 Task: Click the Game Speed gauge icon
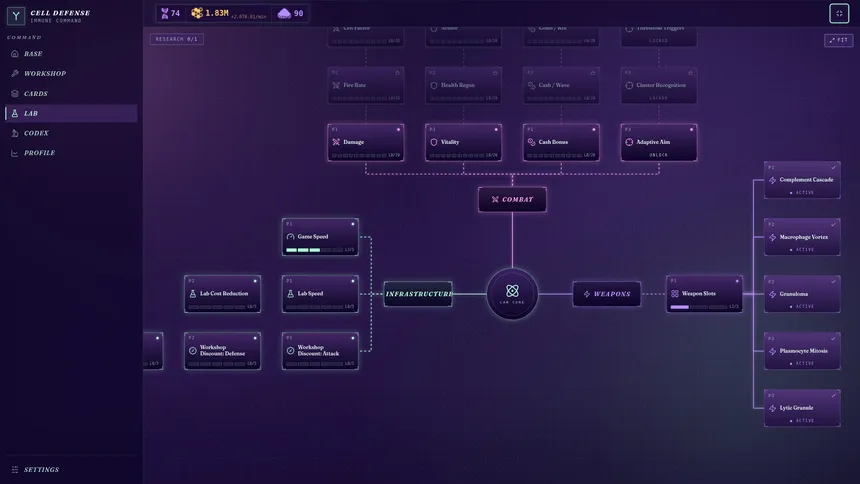(291, 237)
